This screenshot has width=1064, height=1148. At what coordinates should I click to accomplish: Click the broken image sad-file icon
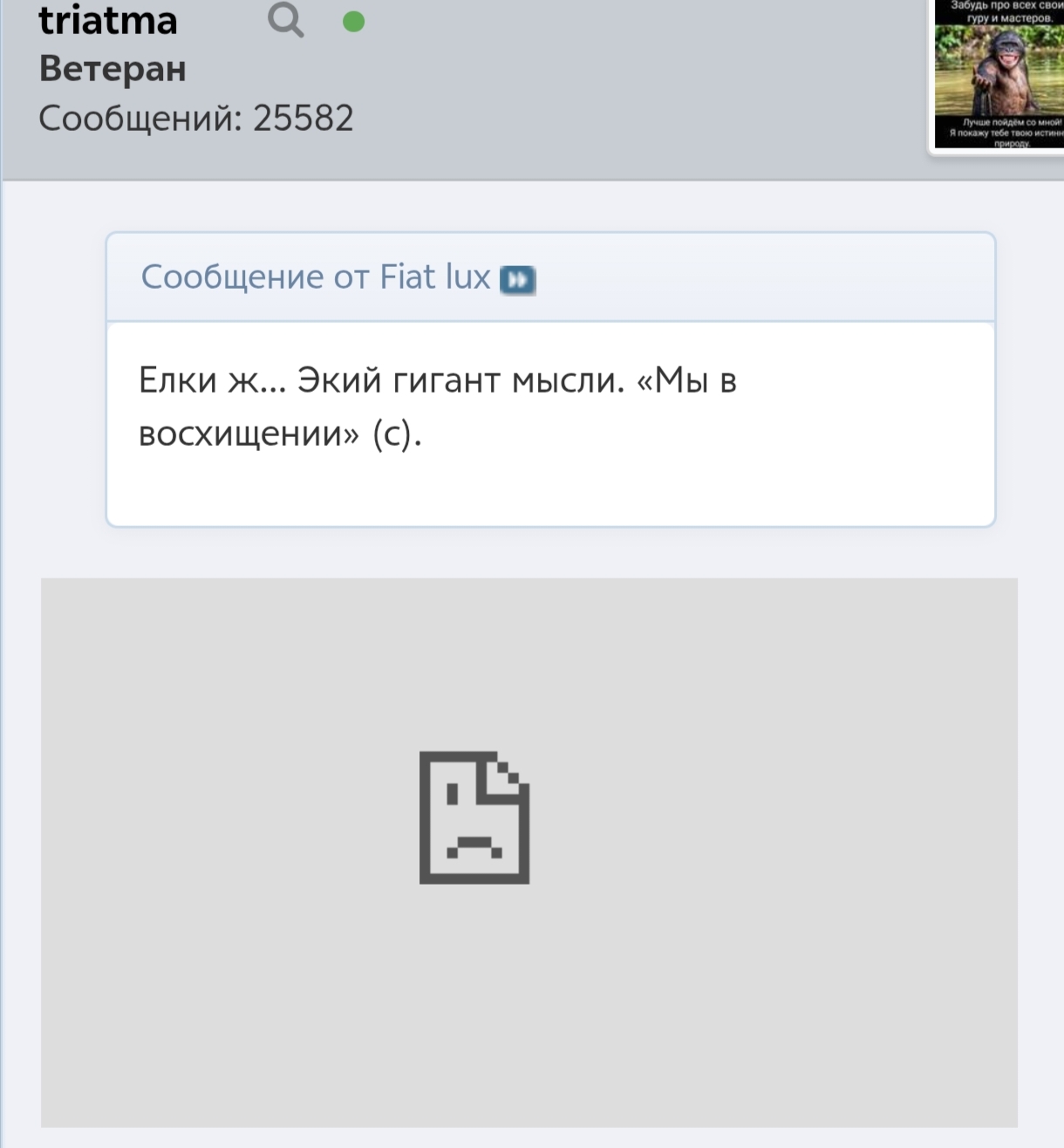click(474, 817)
